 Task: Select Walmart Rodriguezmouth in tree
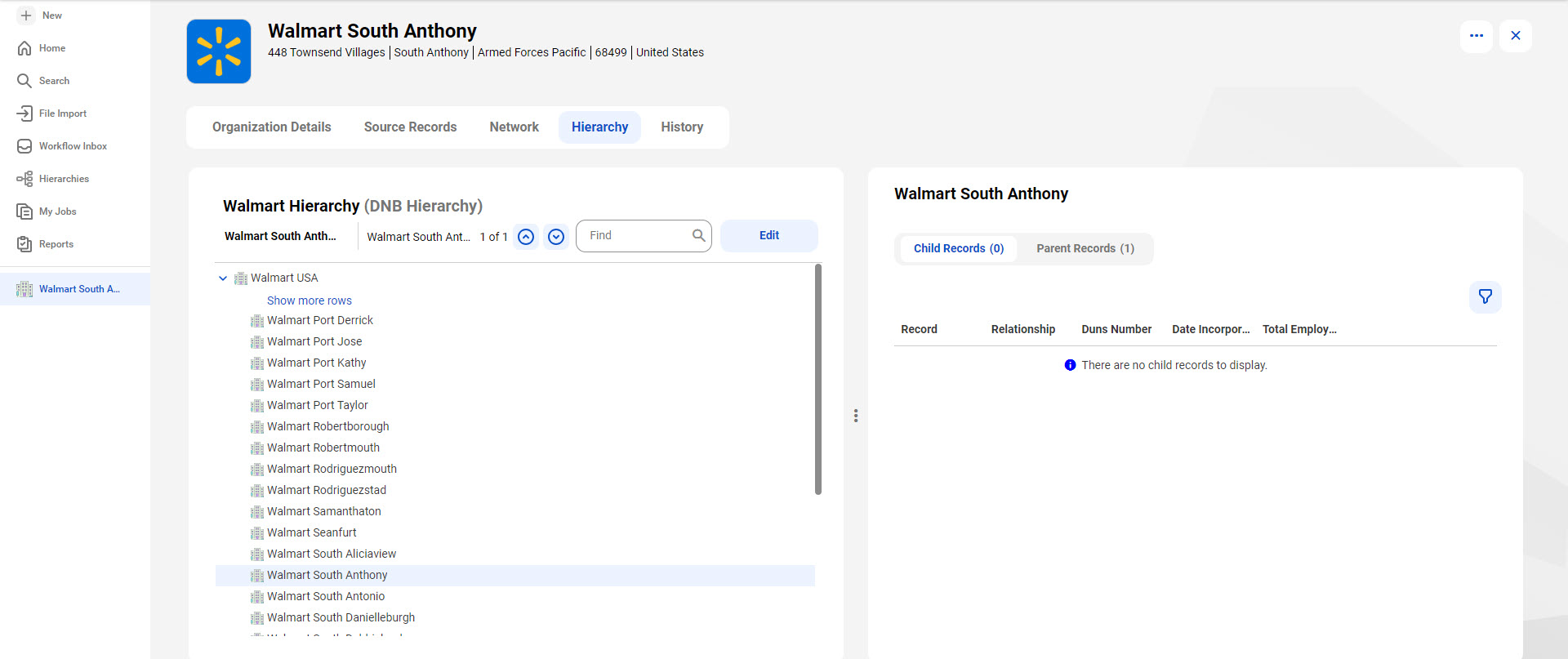332,470
